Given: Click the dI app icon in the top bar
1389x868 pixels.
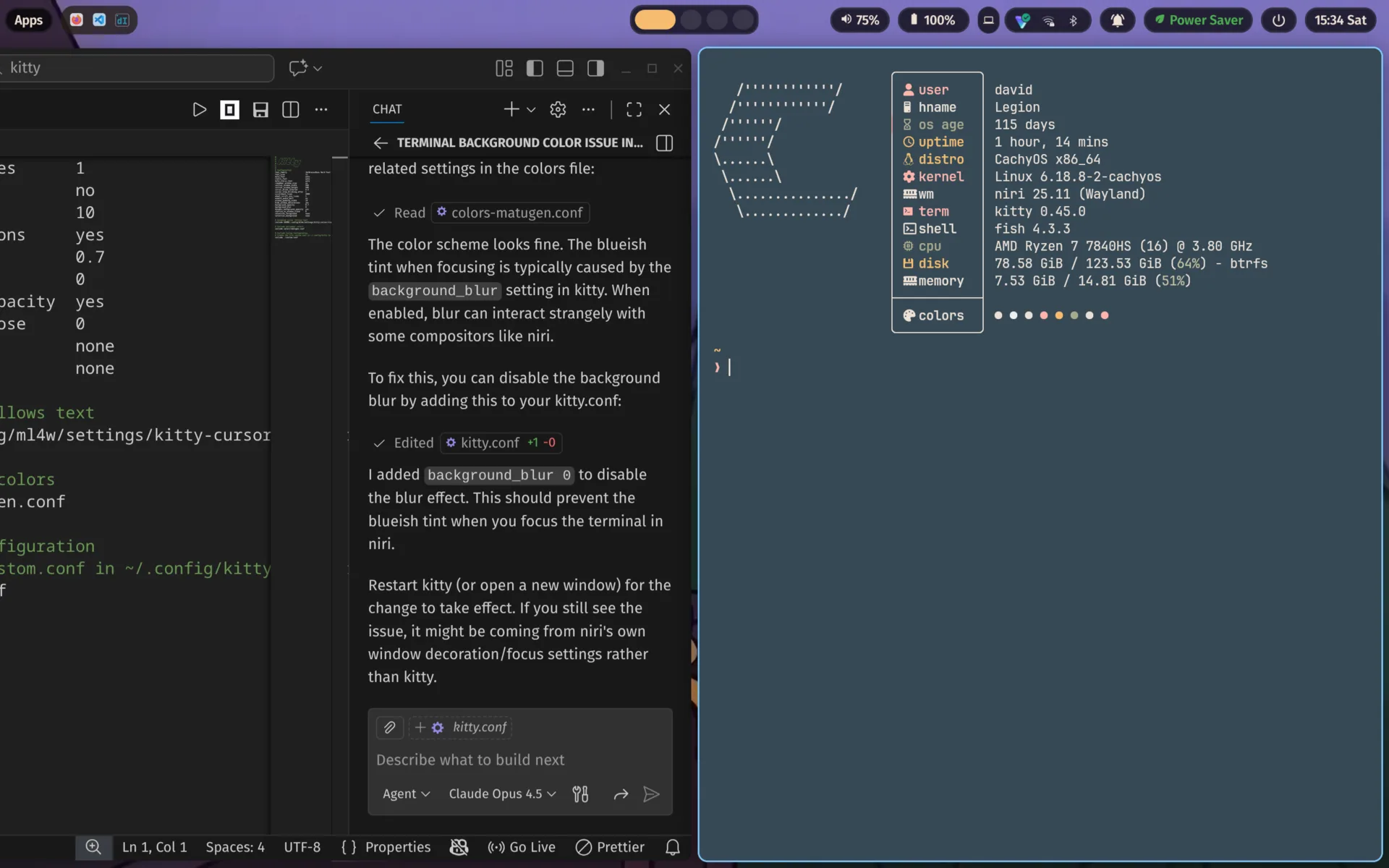Looking at the screenshot, I should 122,20.
